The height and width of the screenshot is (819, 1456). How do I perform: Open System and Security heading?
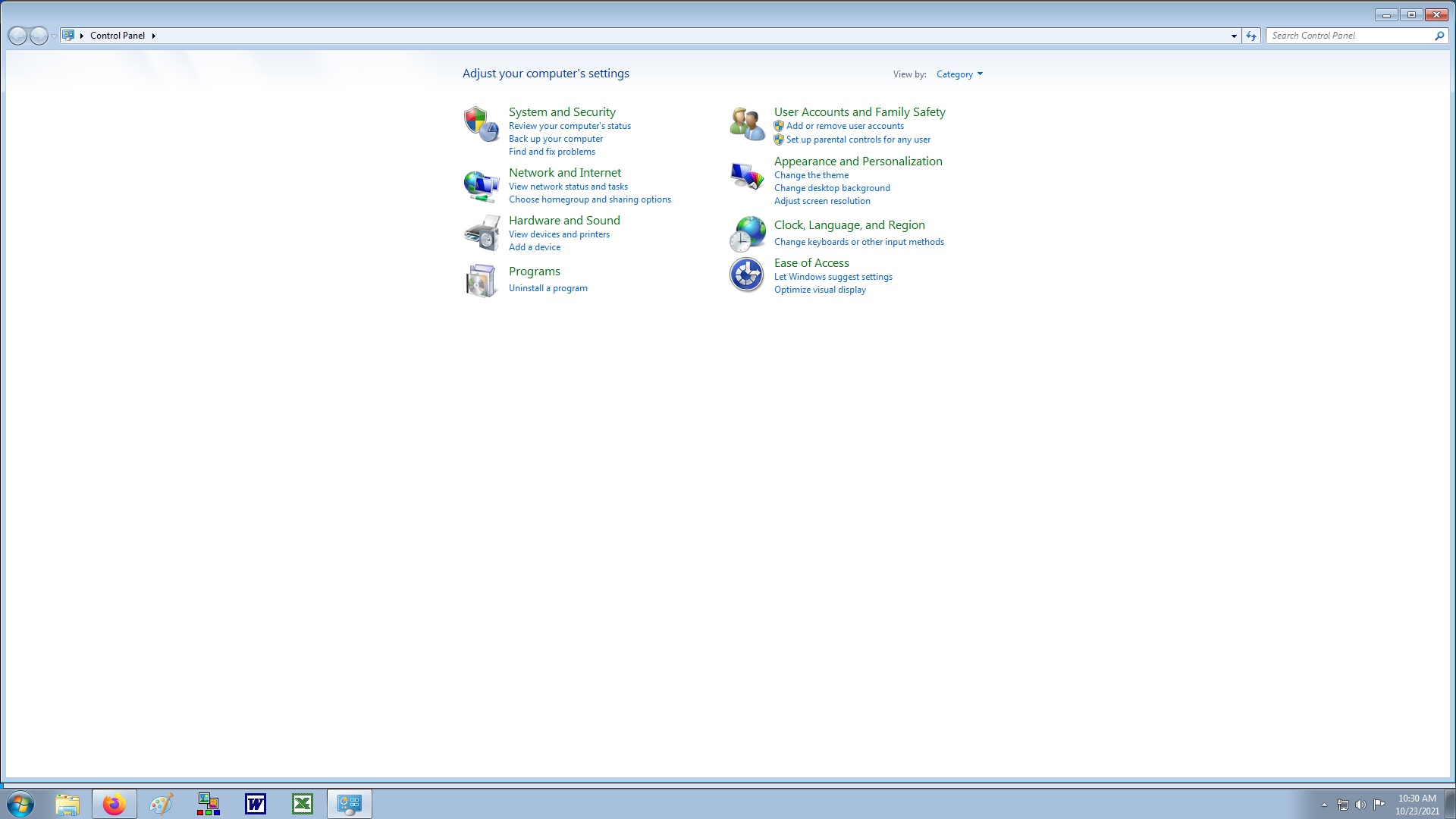coord(562,112)
